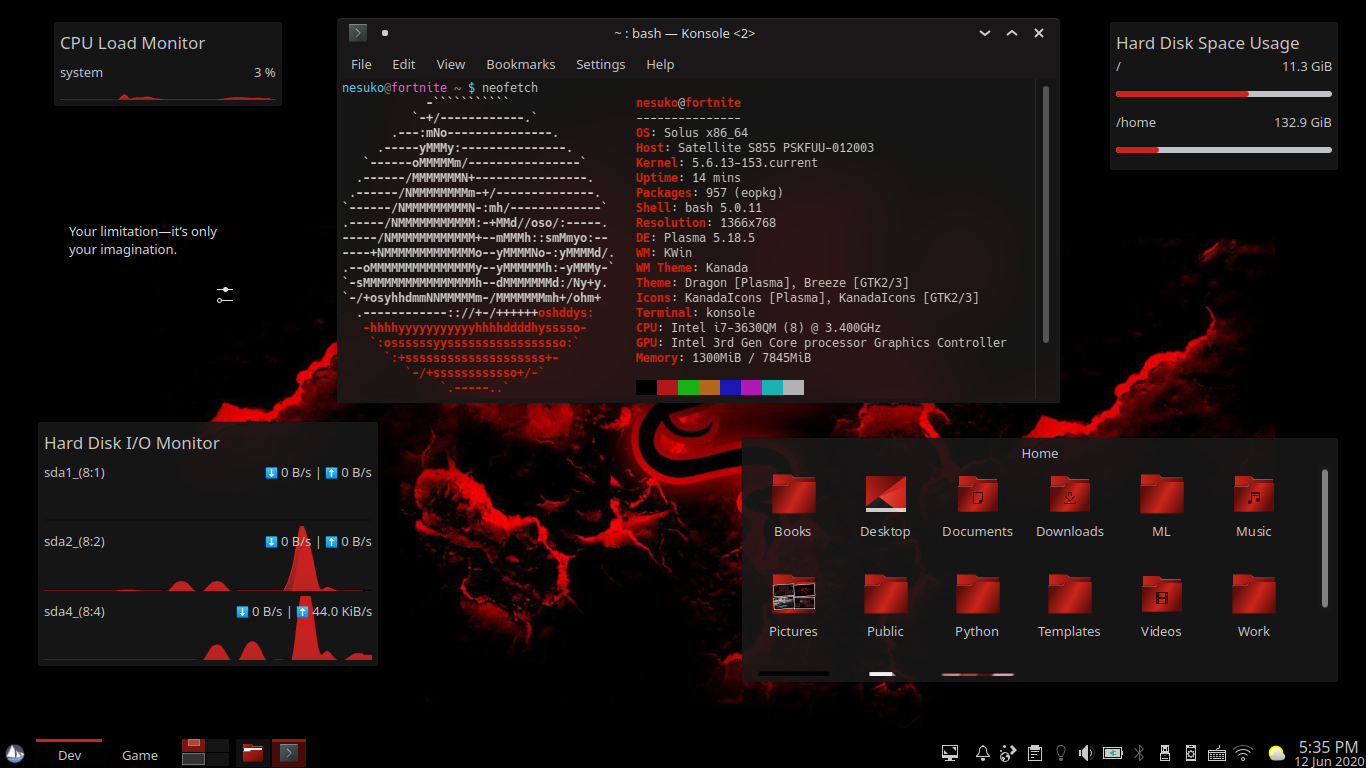Screen dimensions: 1366x768
Task: Open the Public folder
Action: point(885,606)
